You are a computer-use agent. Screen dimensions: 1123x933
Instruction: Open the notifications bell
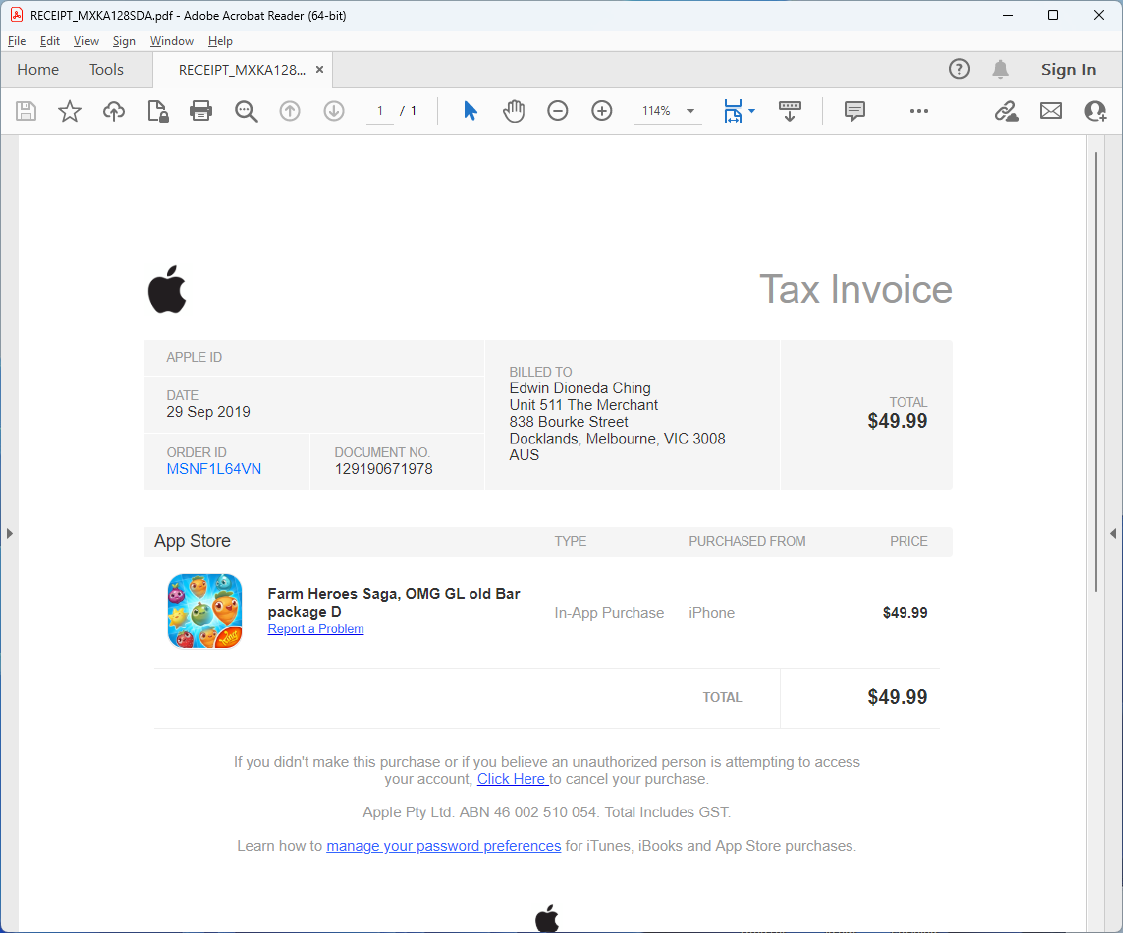click(x=1001, y=69)
